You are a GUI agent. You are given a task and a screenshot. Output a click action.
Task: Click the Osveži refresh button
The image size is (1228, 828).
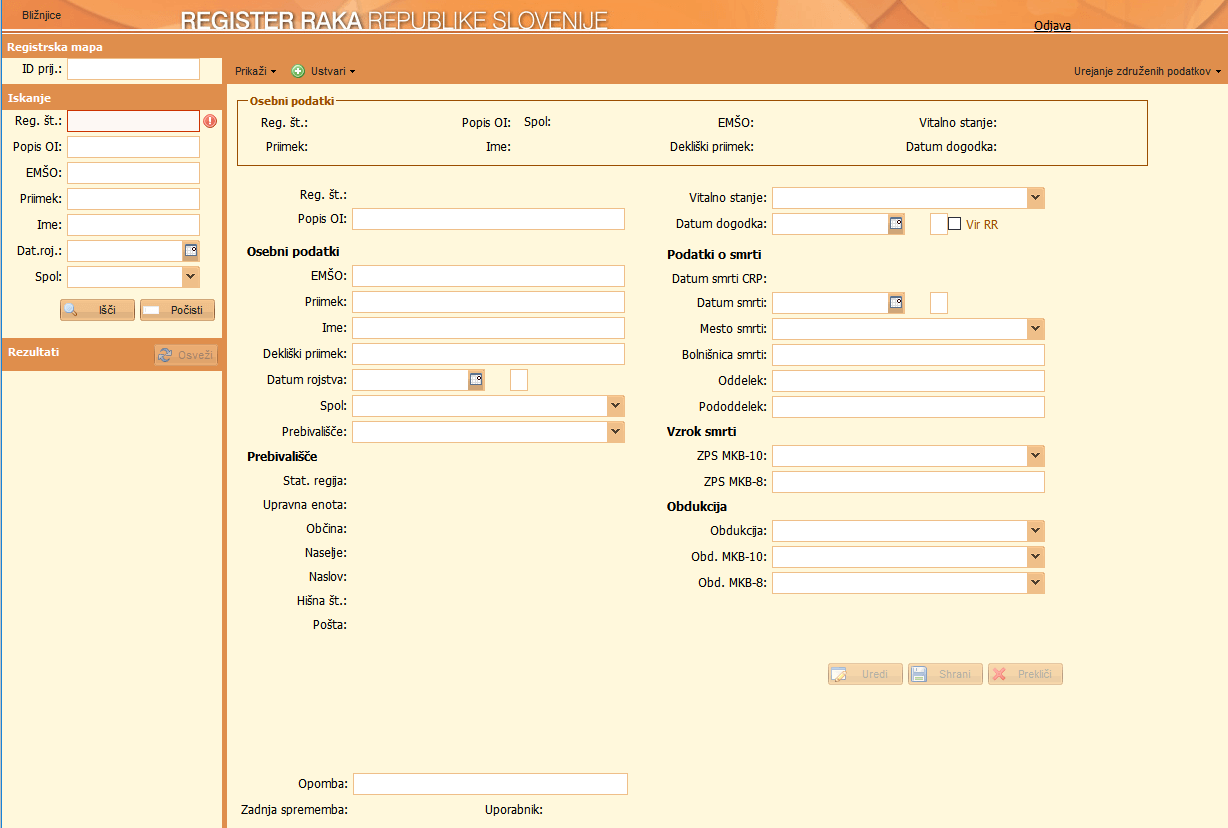[186, 355]
